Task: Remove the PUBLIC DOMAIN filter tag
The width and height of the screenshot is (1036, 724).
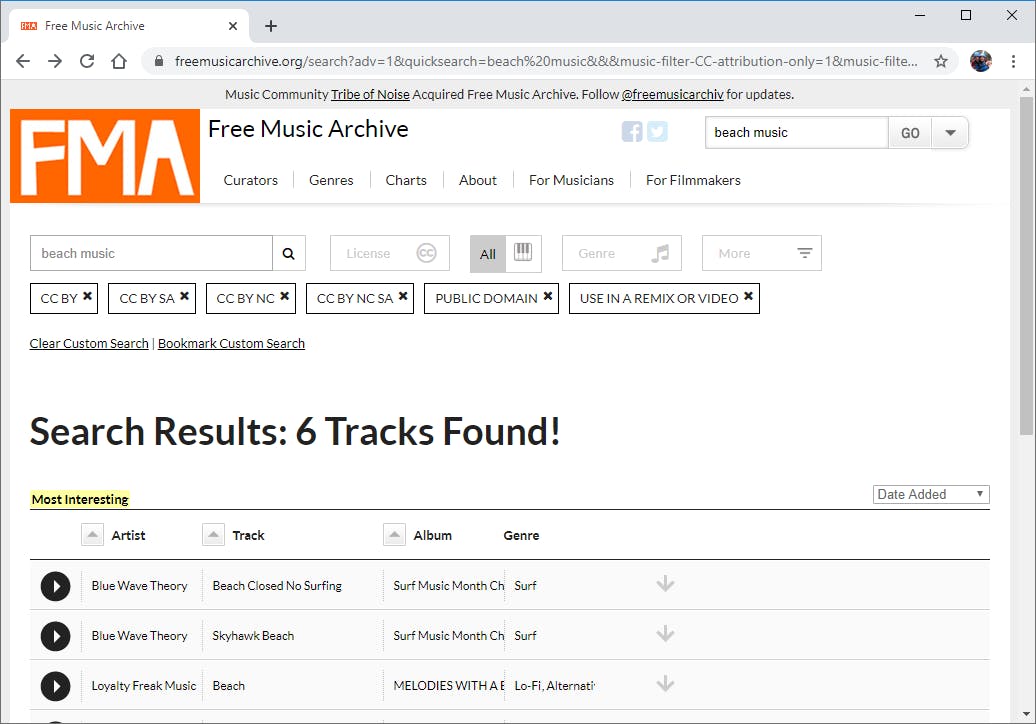Action: (x=548, y=296)
